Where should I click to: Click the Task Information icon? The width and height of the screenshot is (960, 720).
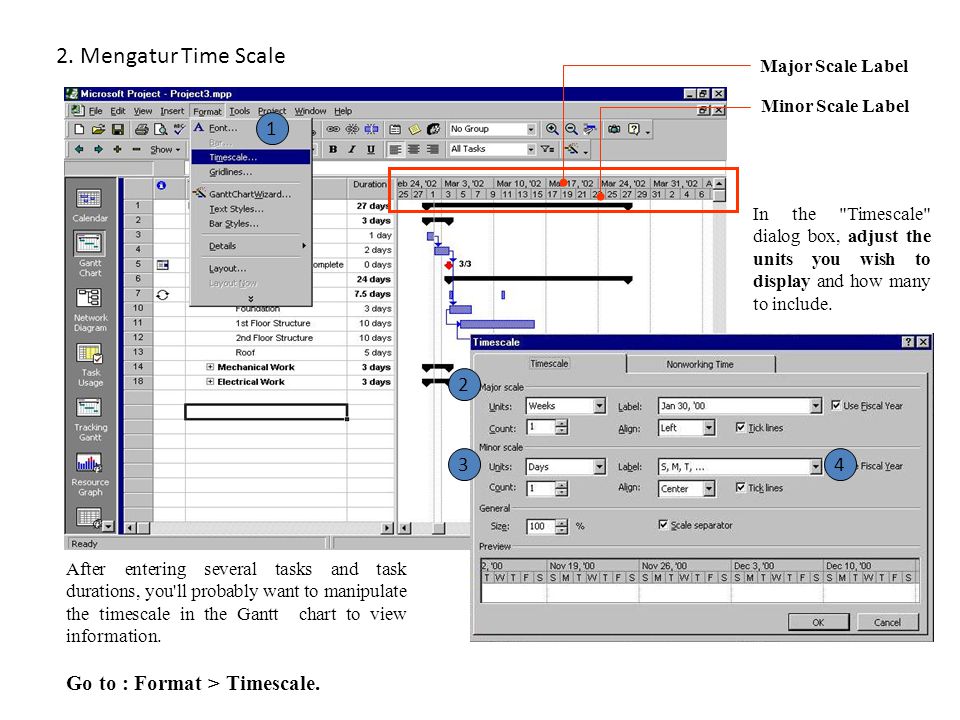pyautogui.click(x=396, y=129)
